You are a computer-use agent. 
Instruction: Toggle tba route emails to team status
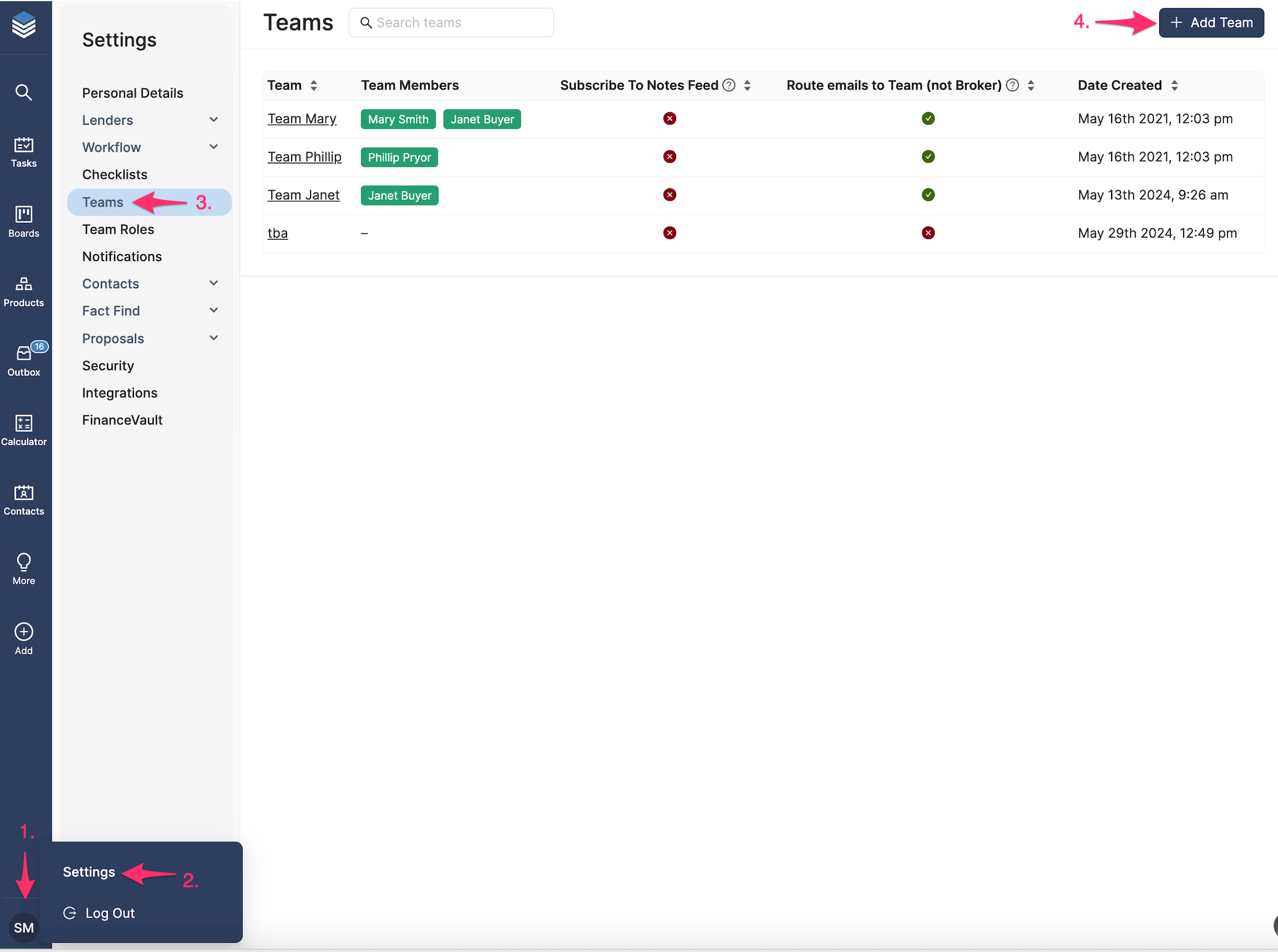pos(928,233)
